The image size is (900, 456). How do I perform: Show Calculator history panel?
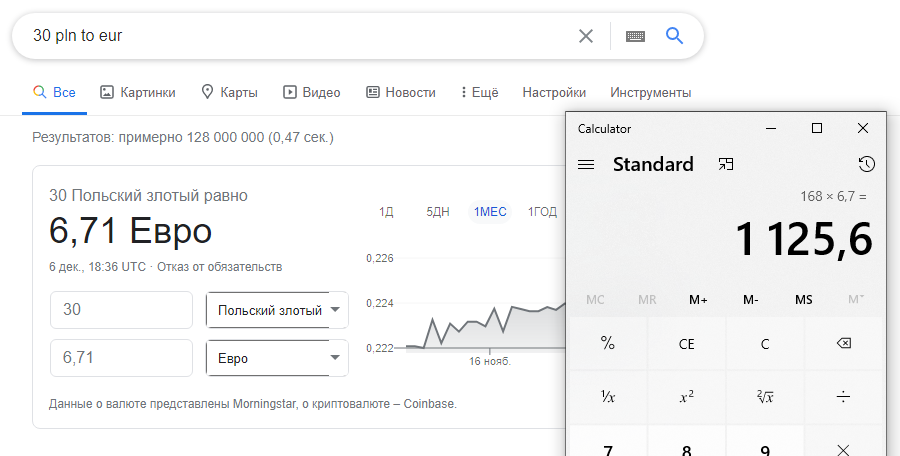(866, 164)
